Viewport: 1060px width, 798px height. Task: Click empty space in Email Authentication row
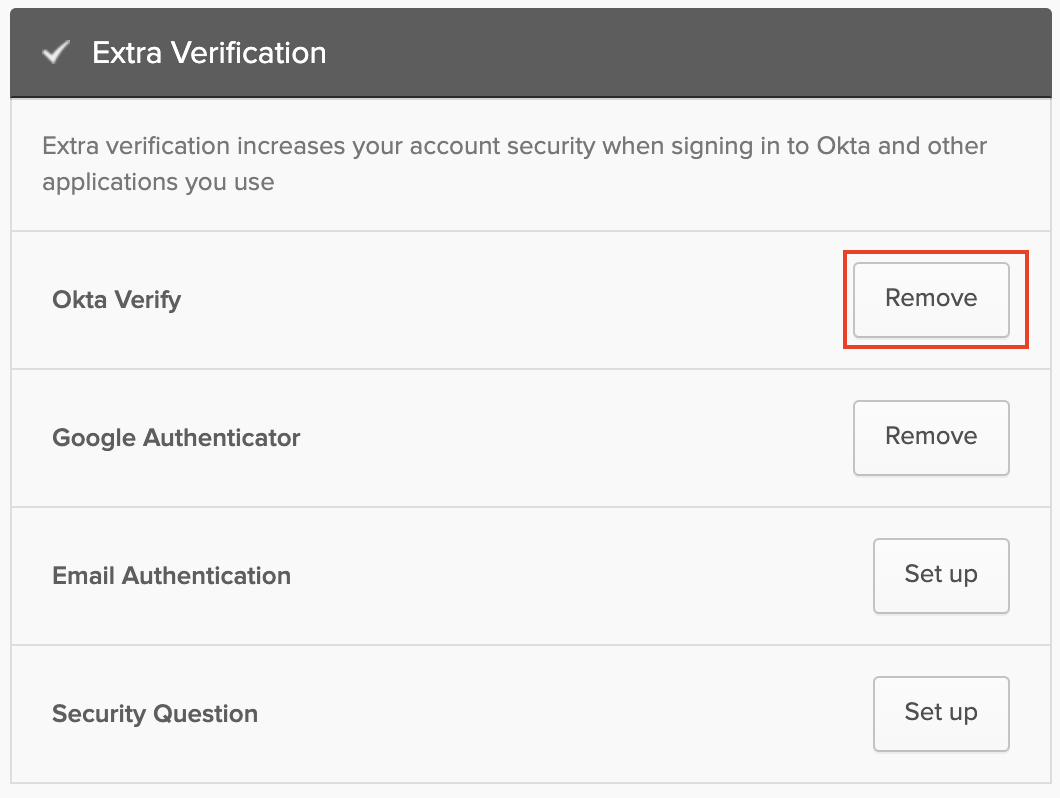[x=580, y=576]
